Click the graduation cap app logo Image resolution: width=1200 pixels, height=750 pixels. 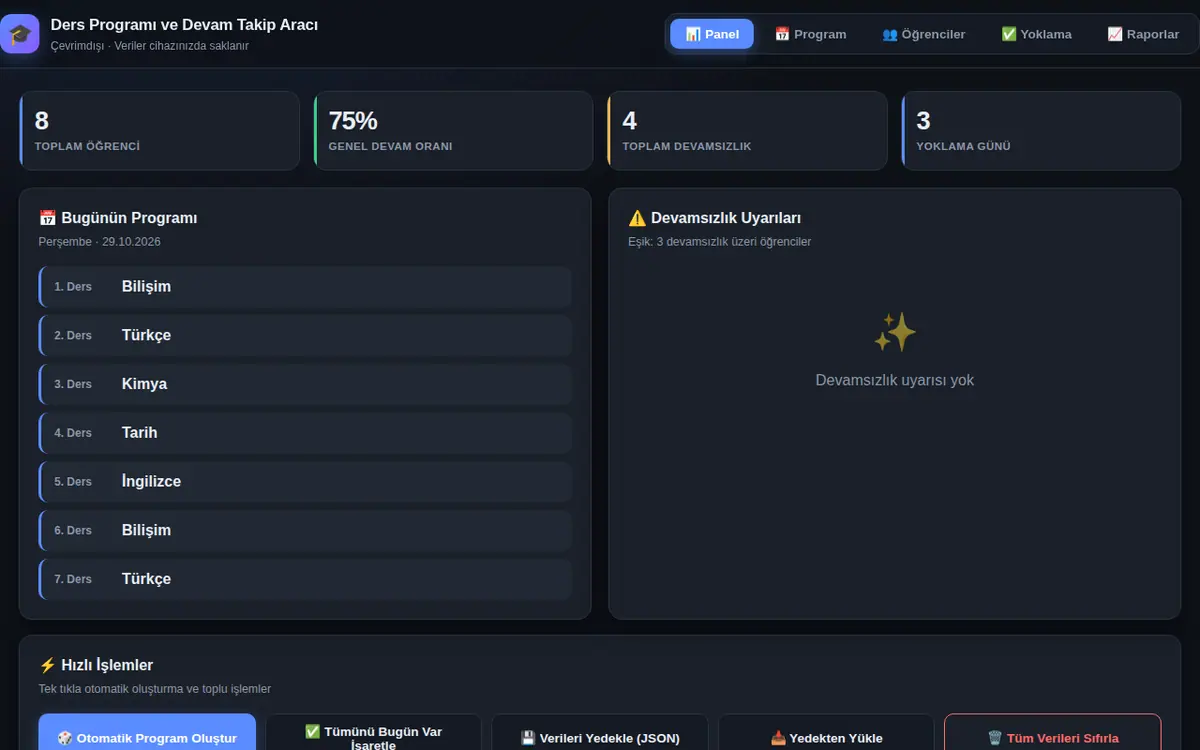(20, 34)
